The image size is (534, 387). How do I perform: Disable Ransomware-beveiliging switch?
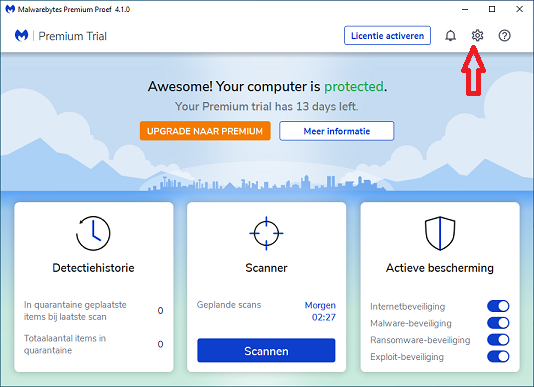pyautogui.click(x=498, y=340)
